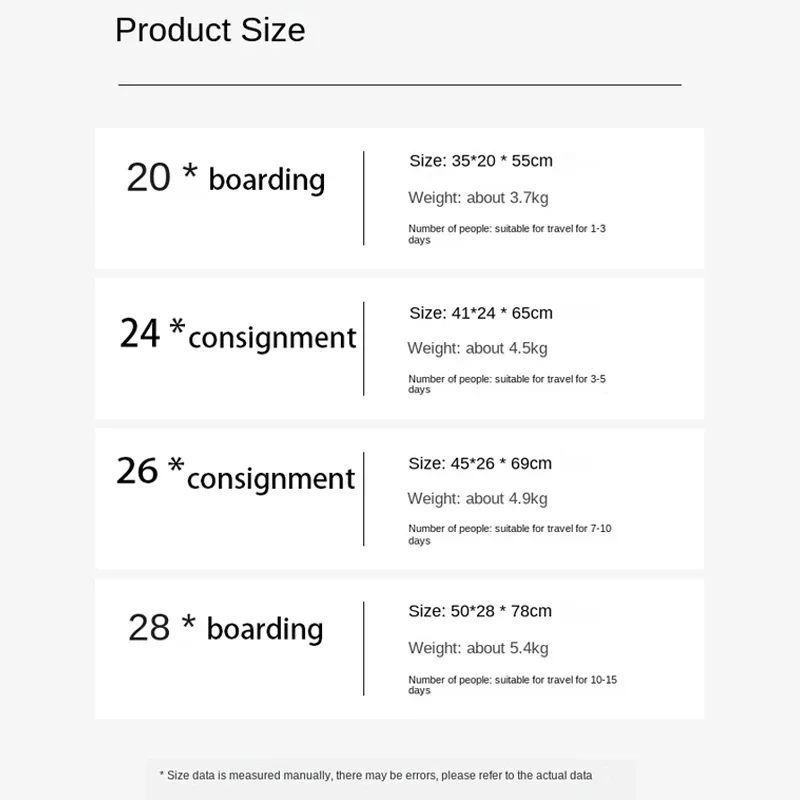Click the Size: 45*26 * 69cm text
The image size is (800, 800).
coord(480,464)
